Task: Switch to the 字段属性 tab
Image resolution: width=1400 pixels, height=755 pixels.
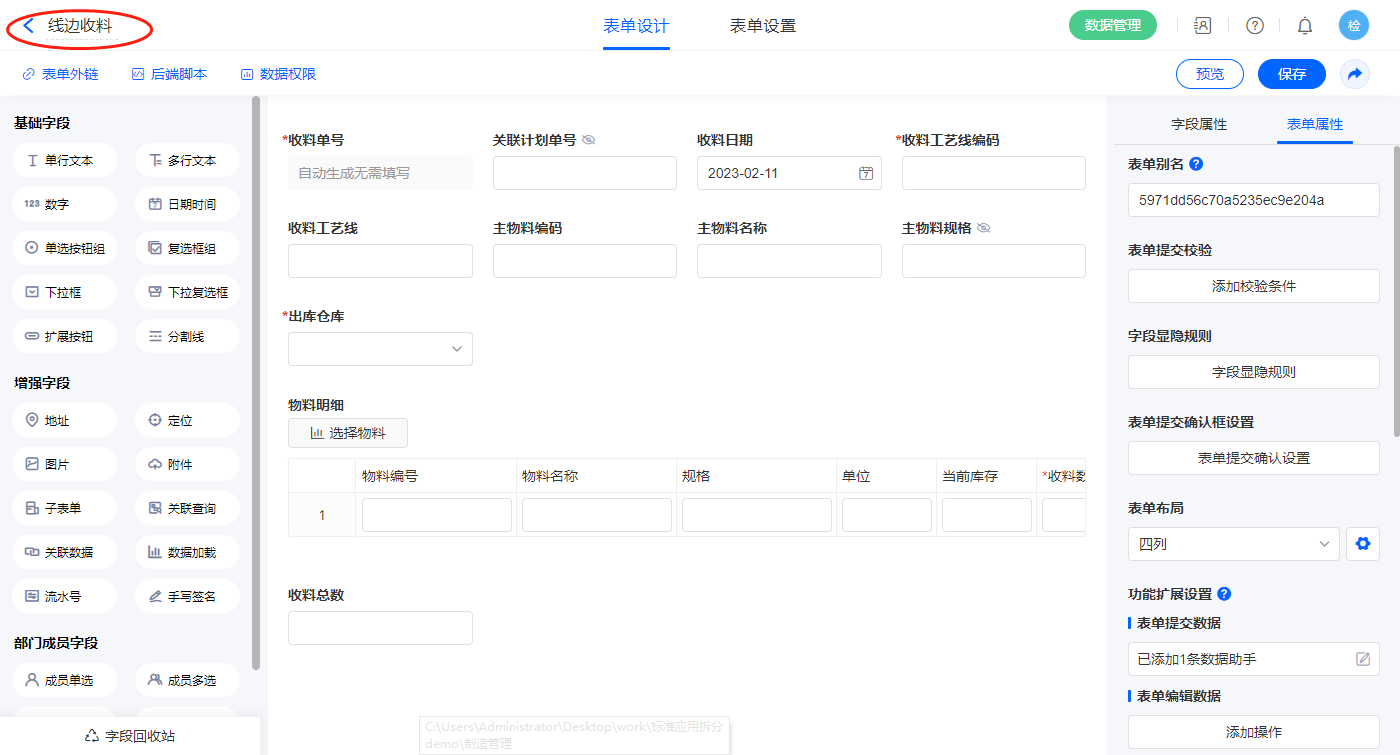Action: [x=1198, y=124]
